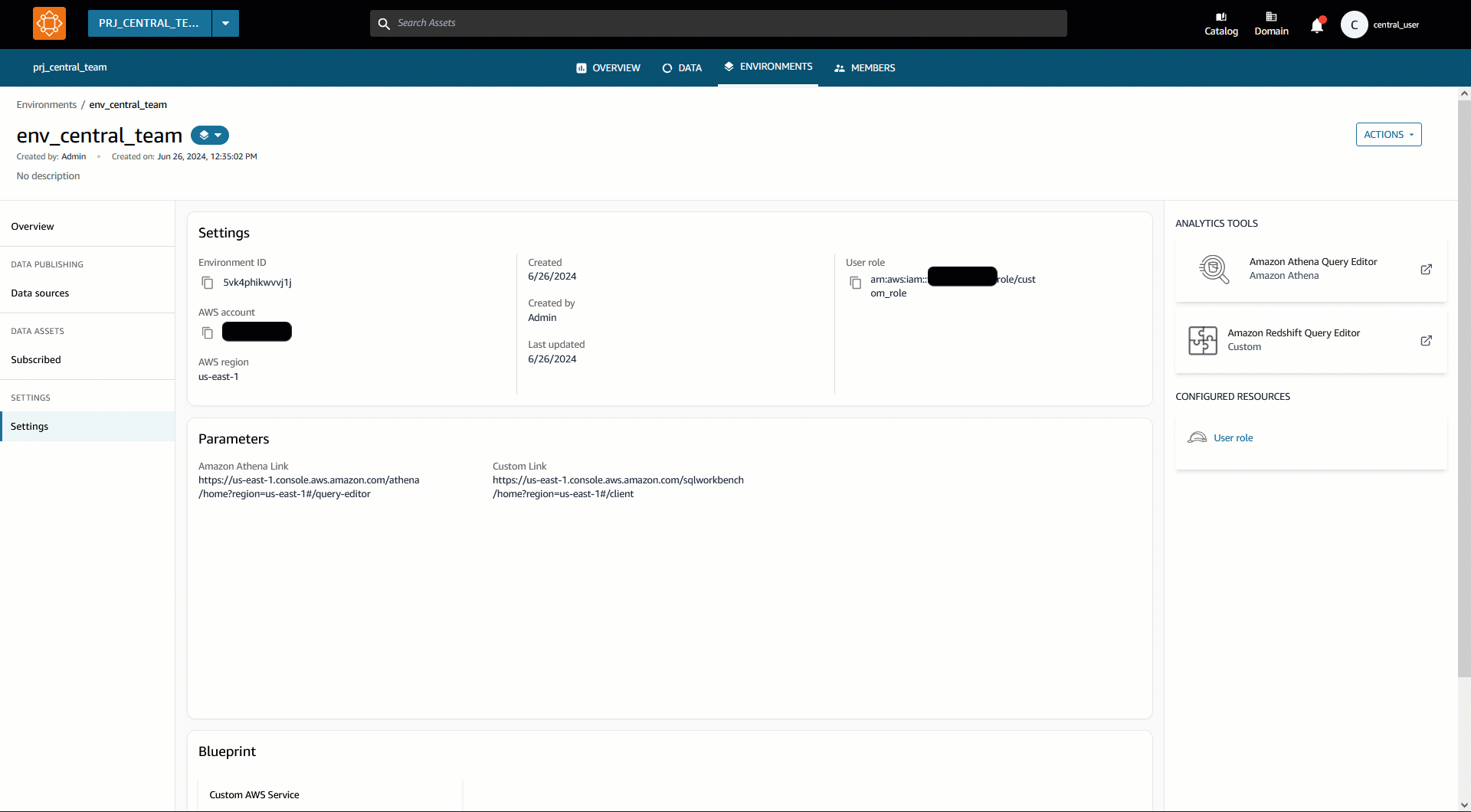Screen dimensions: 1471x812
Task: Launch Amazon Athena Query Editor externally
Action: coord(1427,270)
